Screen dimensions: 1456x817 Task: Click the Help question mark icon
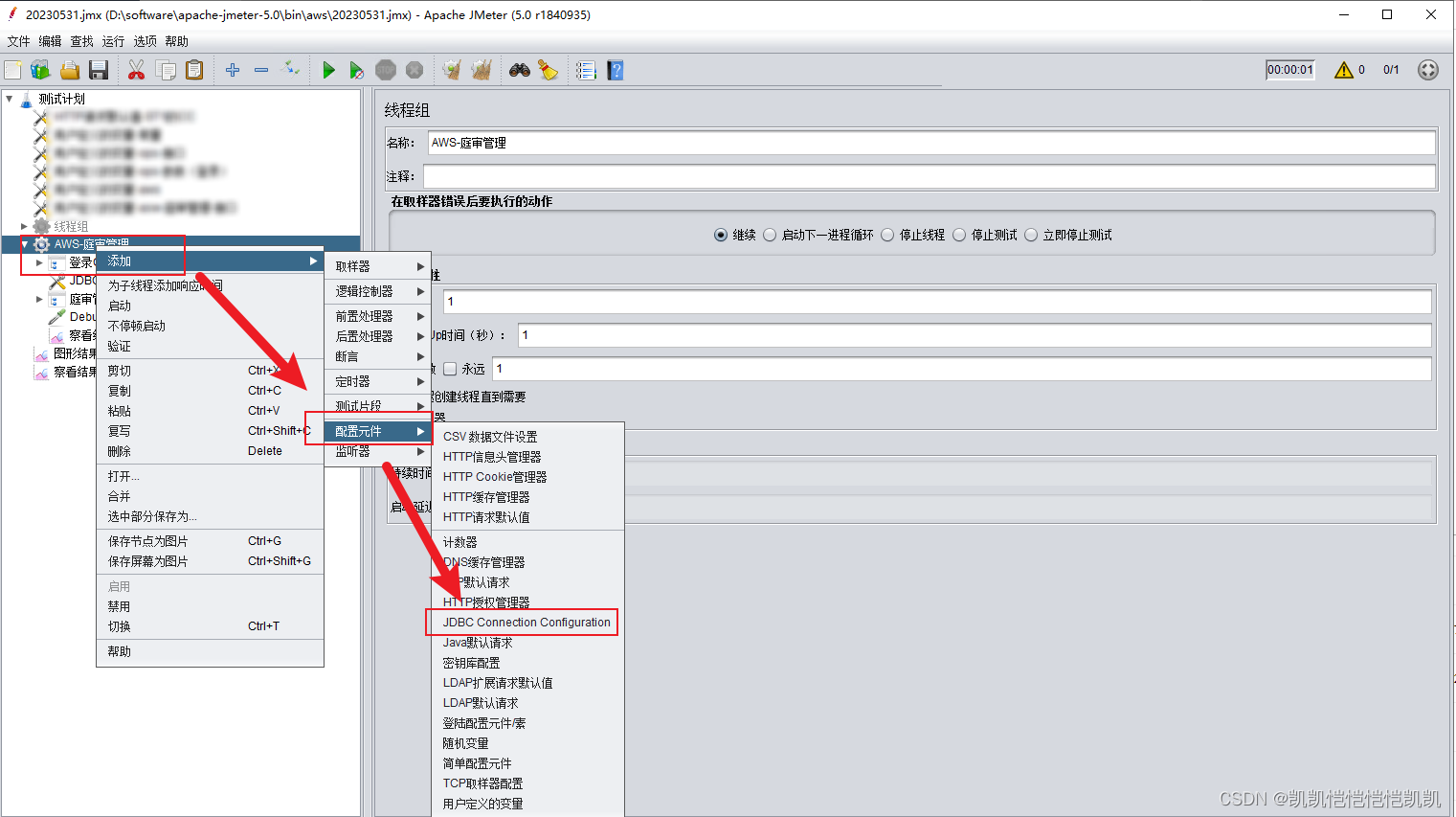(616, 70)
